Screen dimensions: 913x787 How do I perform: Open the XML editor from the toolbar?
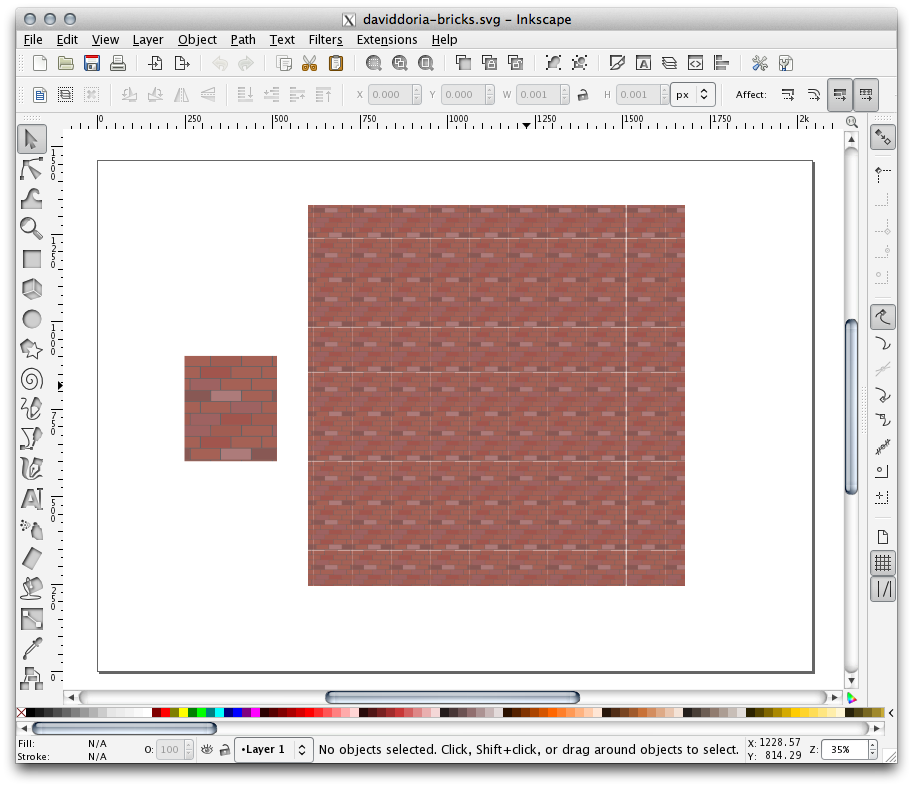[x=695, y=63]
